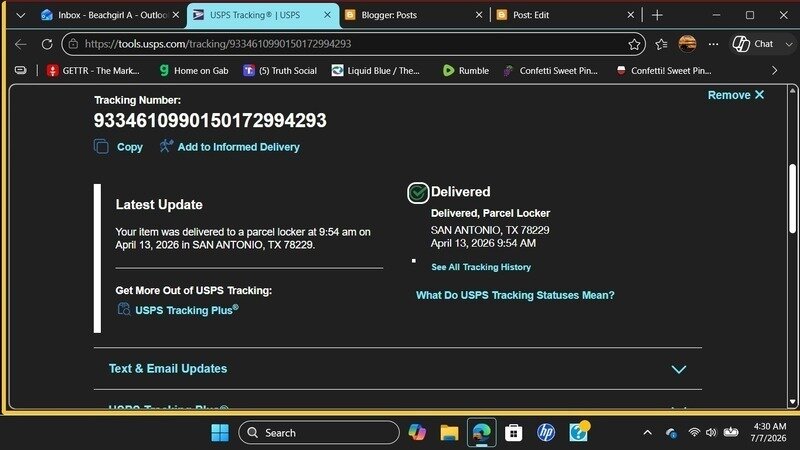Open File Explorer from taskbar
Screen dimensions: 800x450
click(449, 433)
